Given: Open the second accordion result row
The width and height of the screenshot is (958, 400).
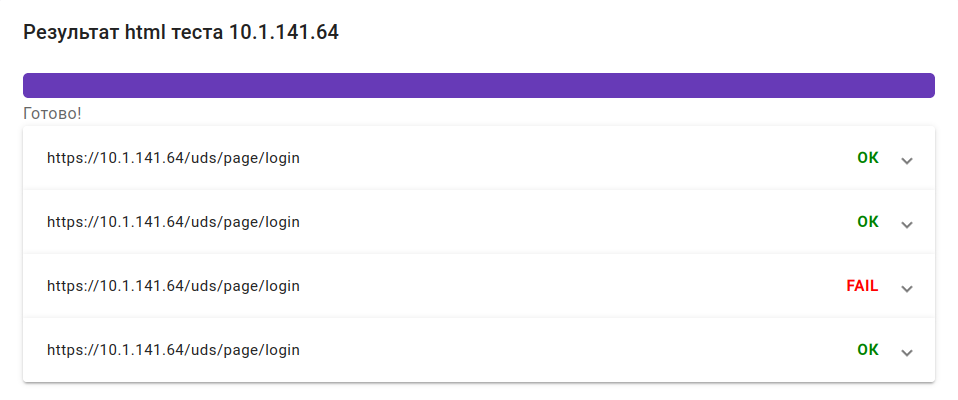Looking at the screenshot, I should 479,222.
